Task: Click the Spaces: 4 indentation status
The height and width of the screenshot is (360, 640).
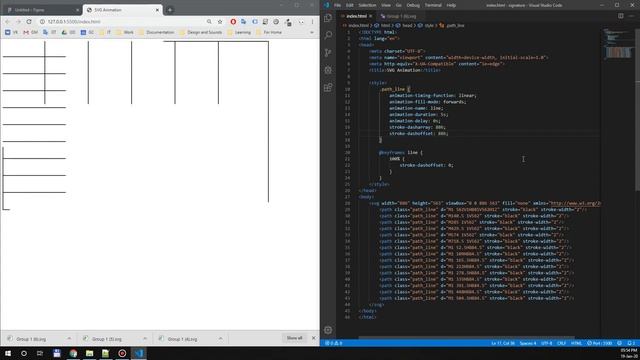Action: (x=528, y=343)
